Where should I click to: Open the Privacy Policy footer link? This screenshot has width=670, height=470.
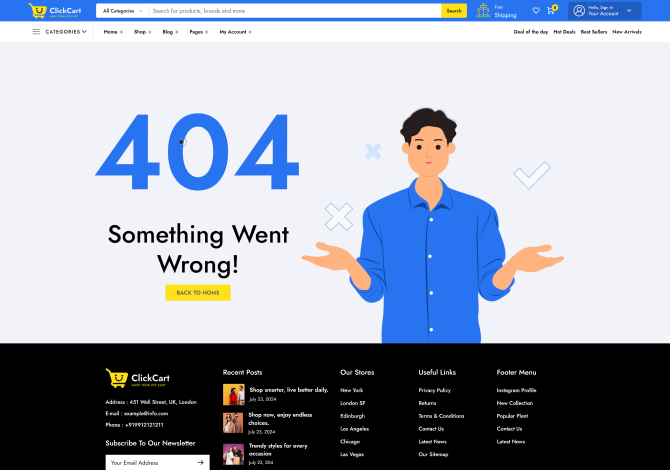(435, 390)
